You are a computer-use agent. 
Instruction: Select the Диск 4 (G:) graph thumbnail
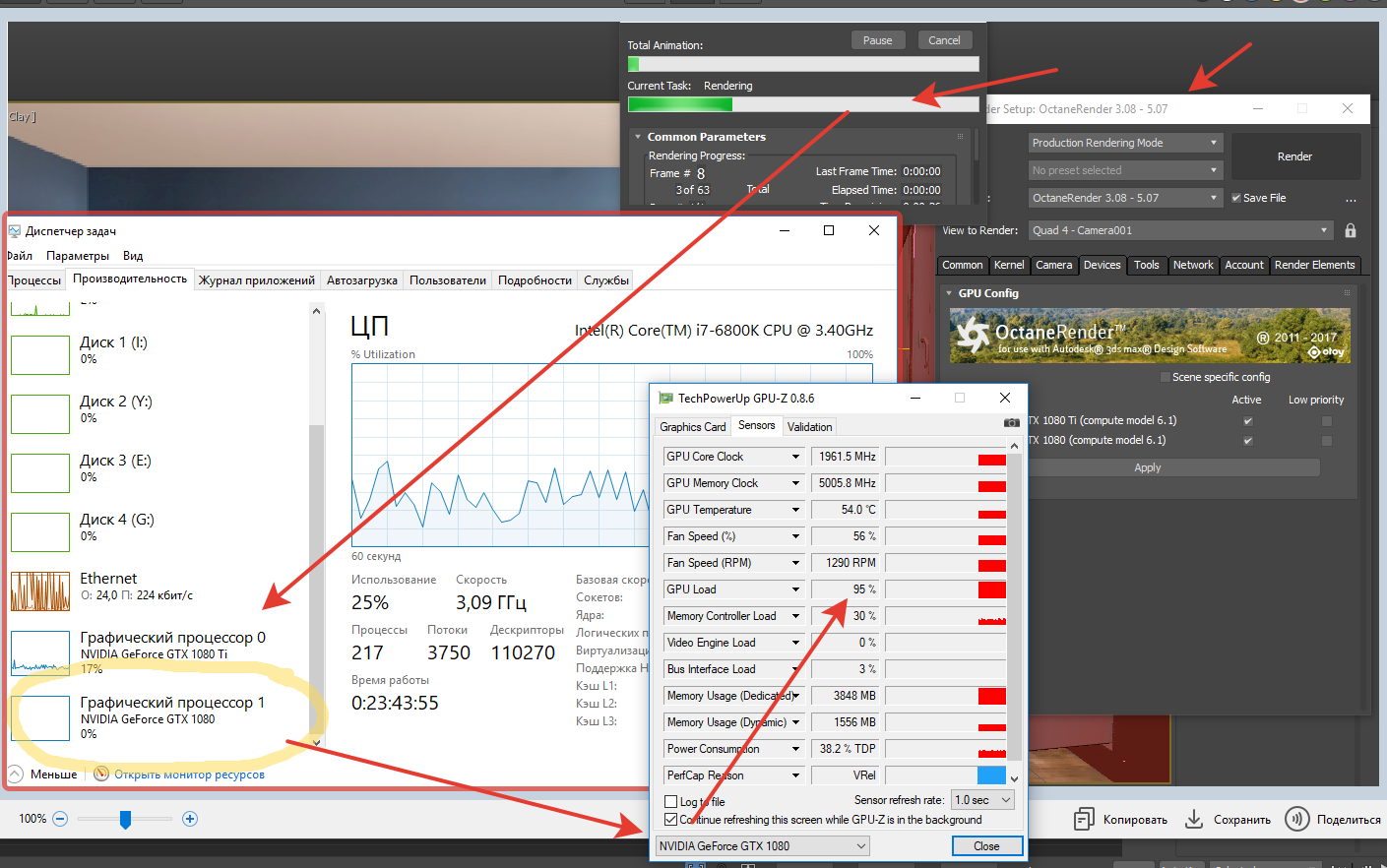click(x=40, y=532)
